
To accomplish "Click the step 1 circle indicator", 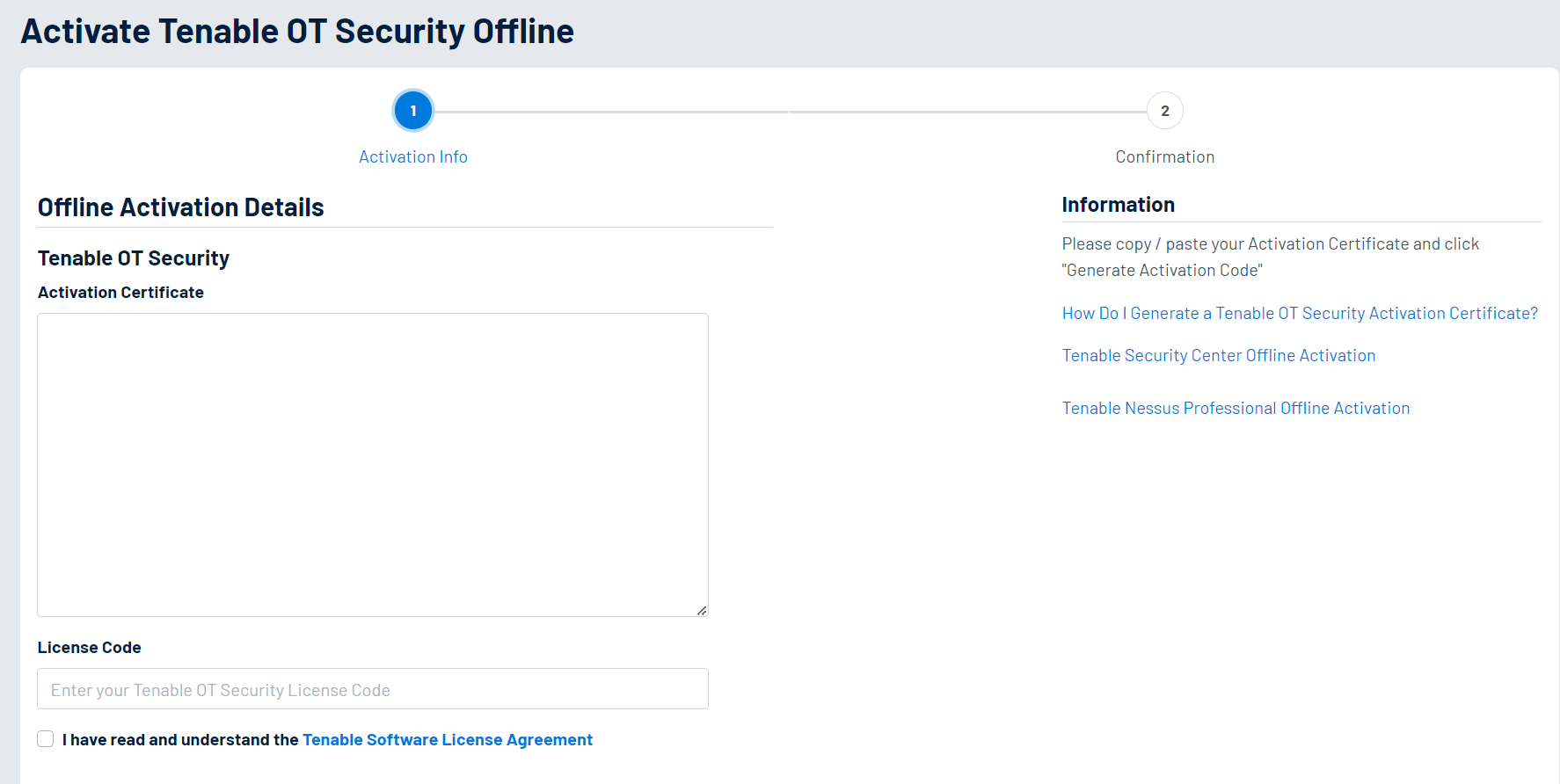I will coord(412,111).
